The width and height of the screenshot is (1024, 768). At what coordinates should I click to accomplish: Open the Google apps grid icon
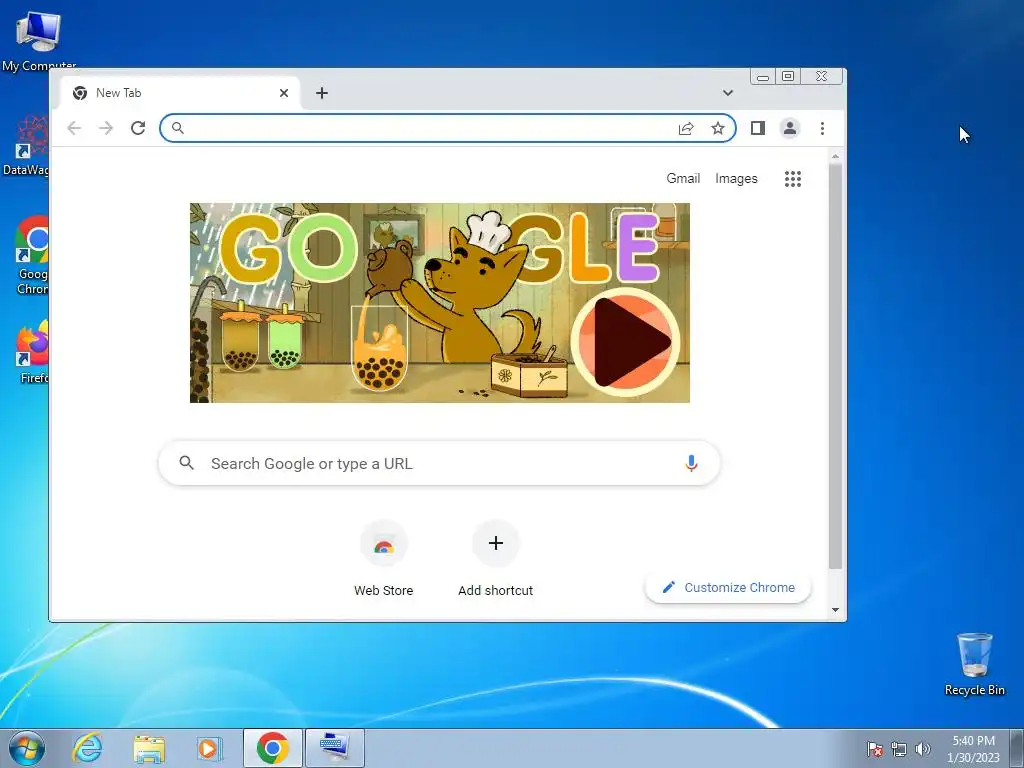793,179
